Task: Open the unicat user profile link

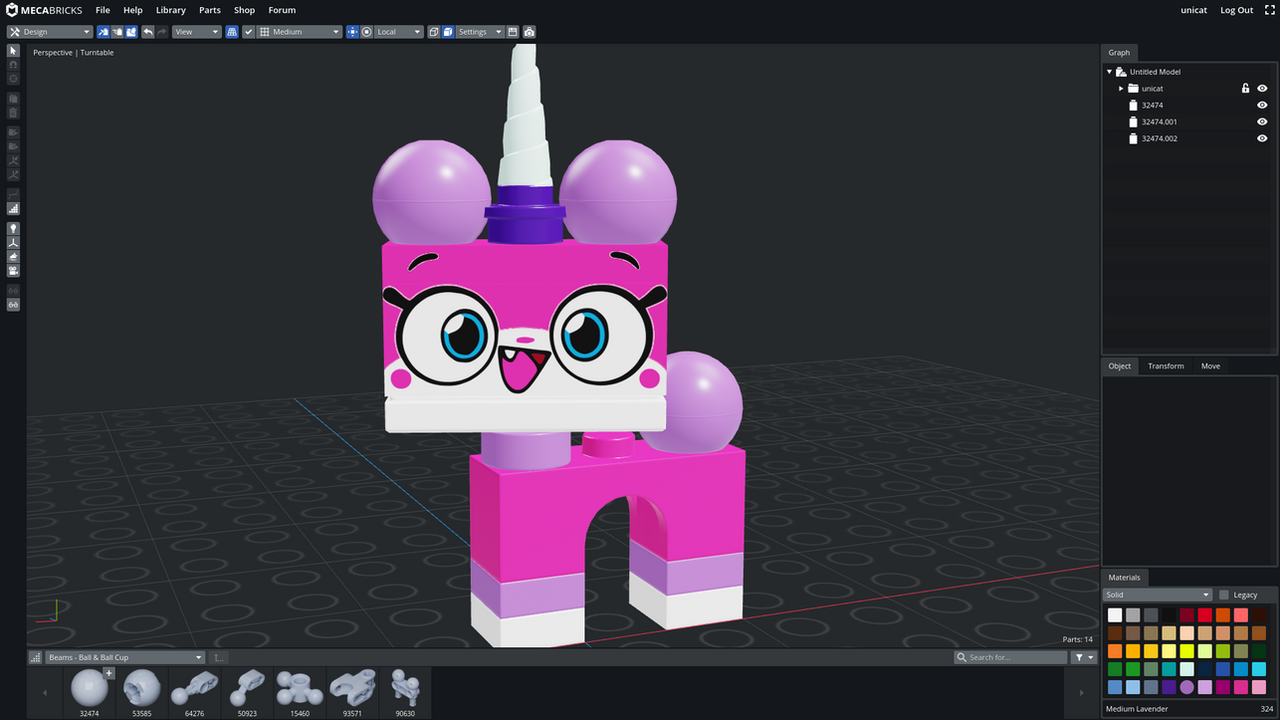Action: click(1194, 10)
